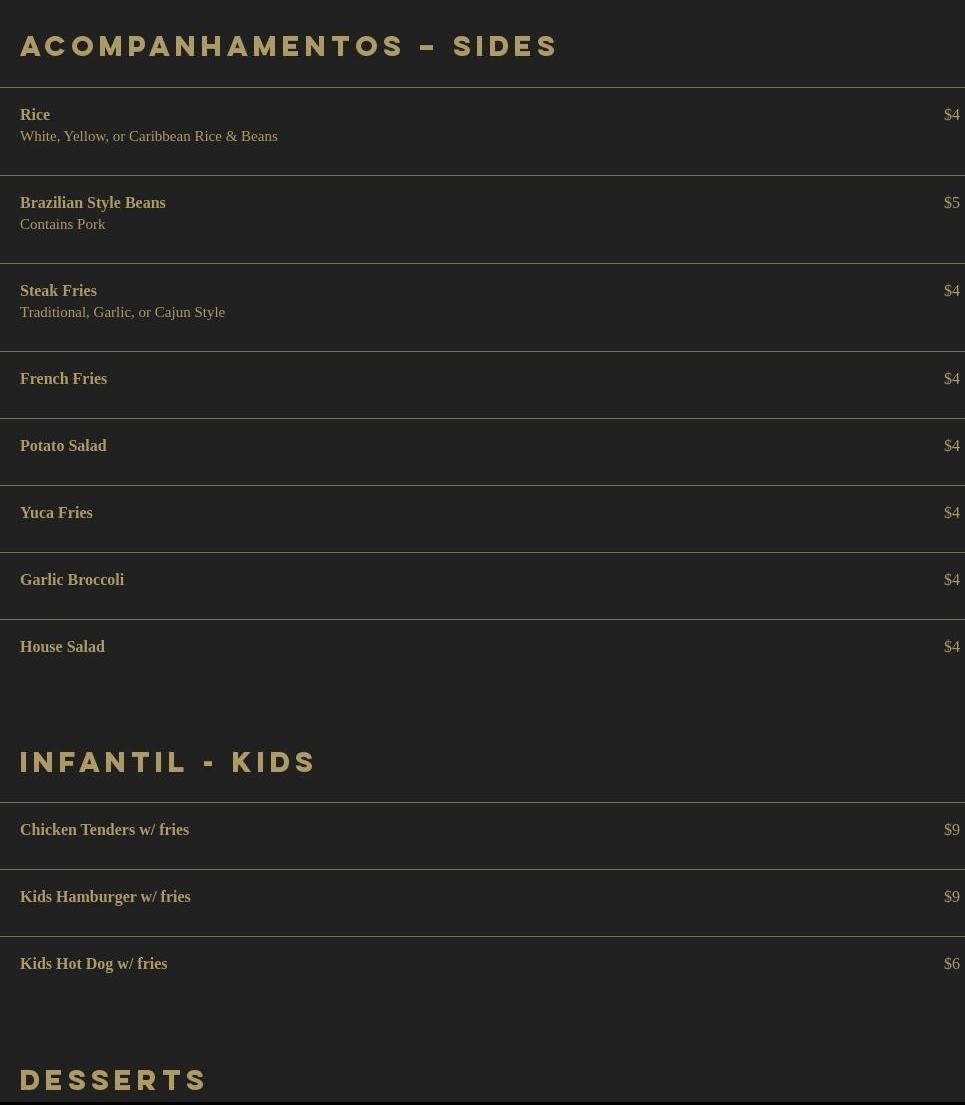Click Kids Hot Dog w/ fries
Viewport: 965px width, 1105px height.
pyautogui.click(x=93, y=964)
